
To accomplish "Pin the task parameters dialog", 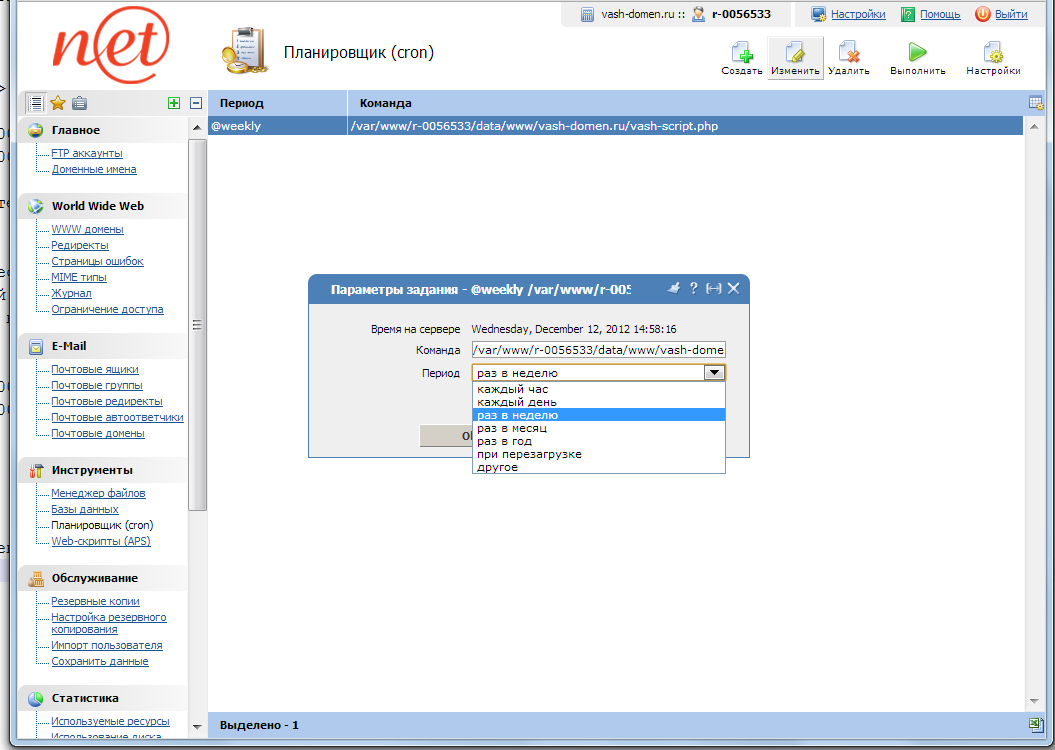I will [x=673, y=288].
